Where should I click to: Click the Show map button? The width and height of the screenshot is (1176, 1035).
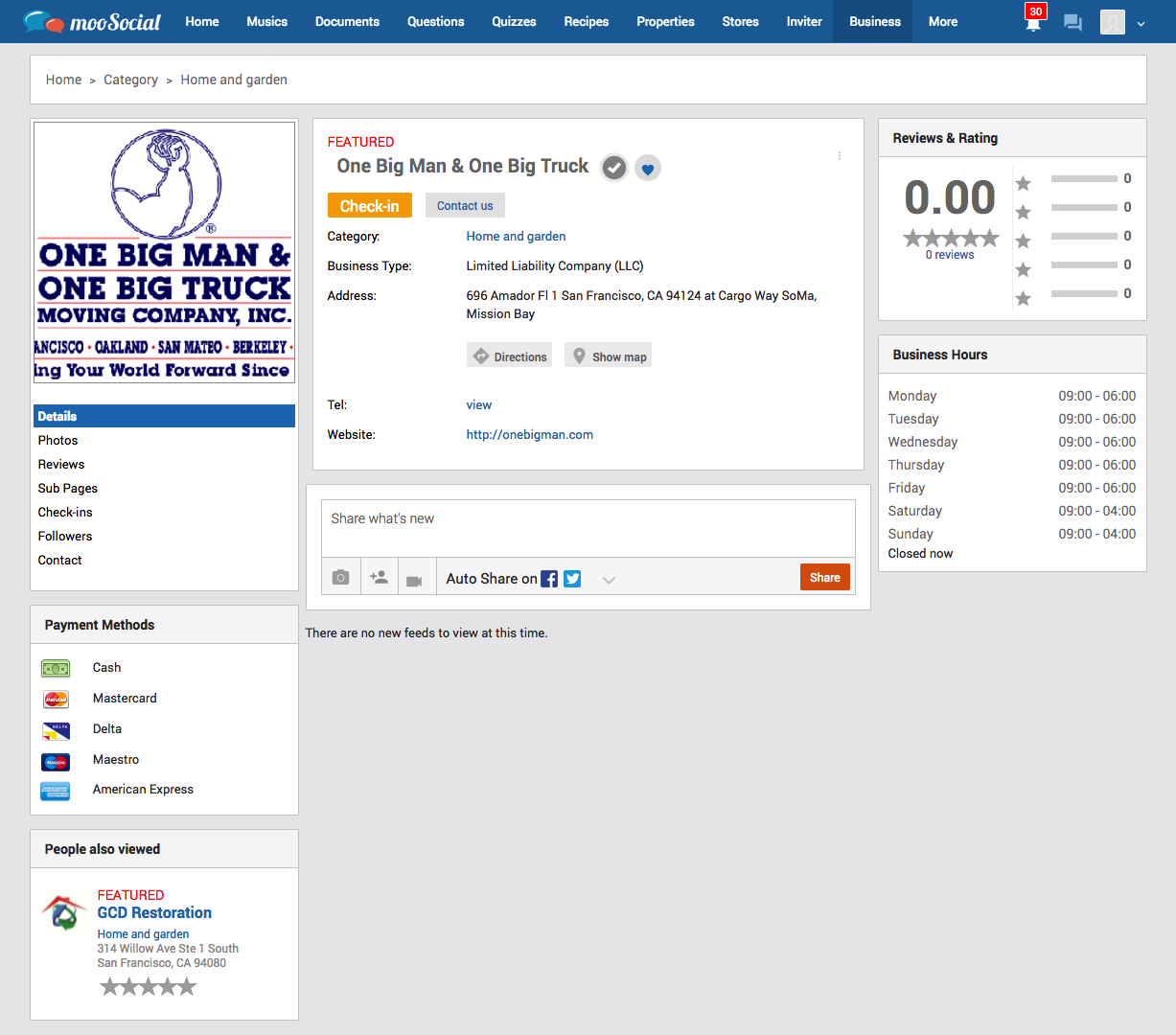(608, 356)
